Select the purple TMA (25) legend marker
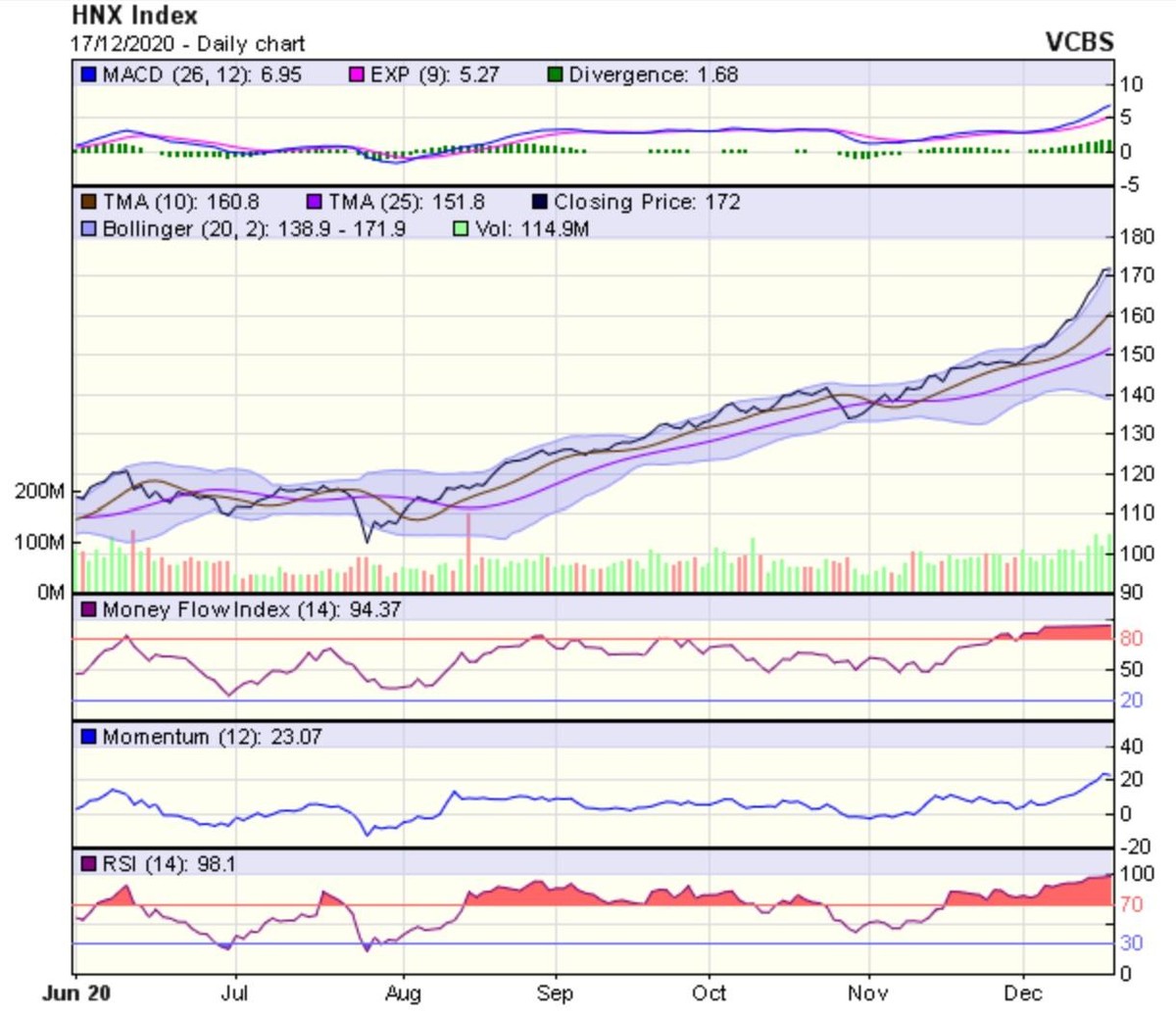The height and width of the screenshot is (1014, 1176). point(315,202)
